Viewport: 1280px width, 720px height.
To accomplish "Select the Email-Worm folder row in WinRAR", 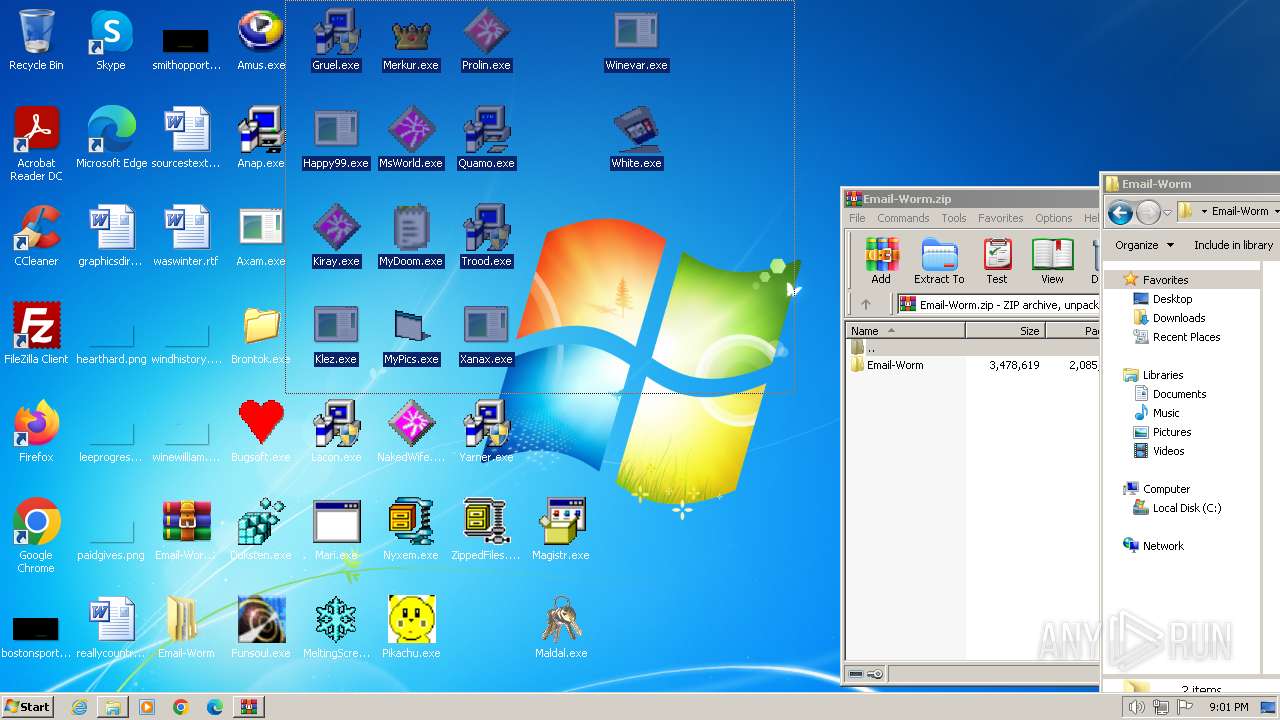I will click(x=973, y=365).
